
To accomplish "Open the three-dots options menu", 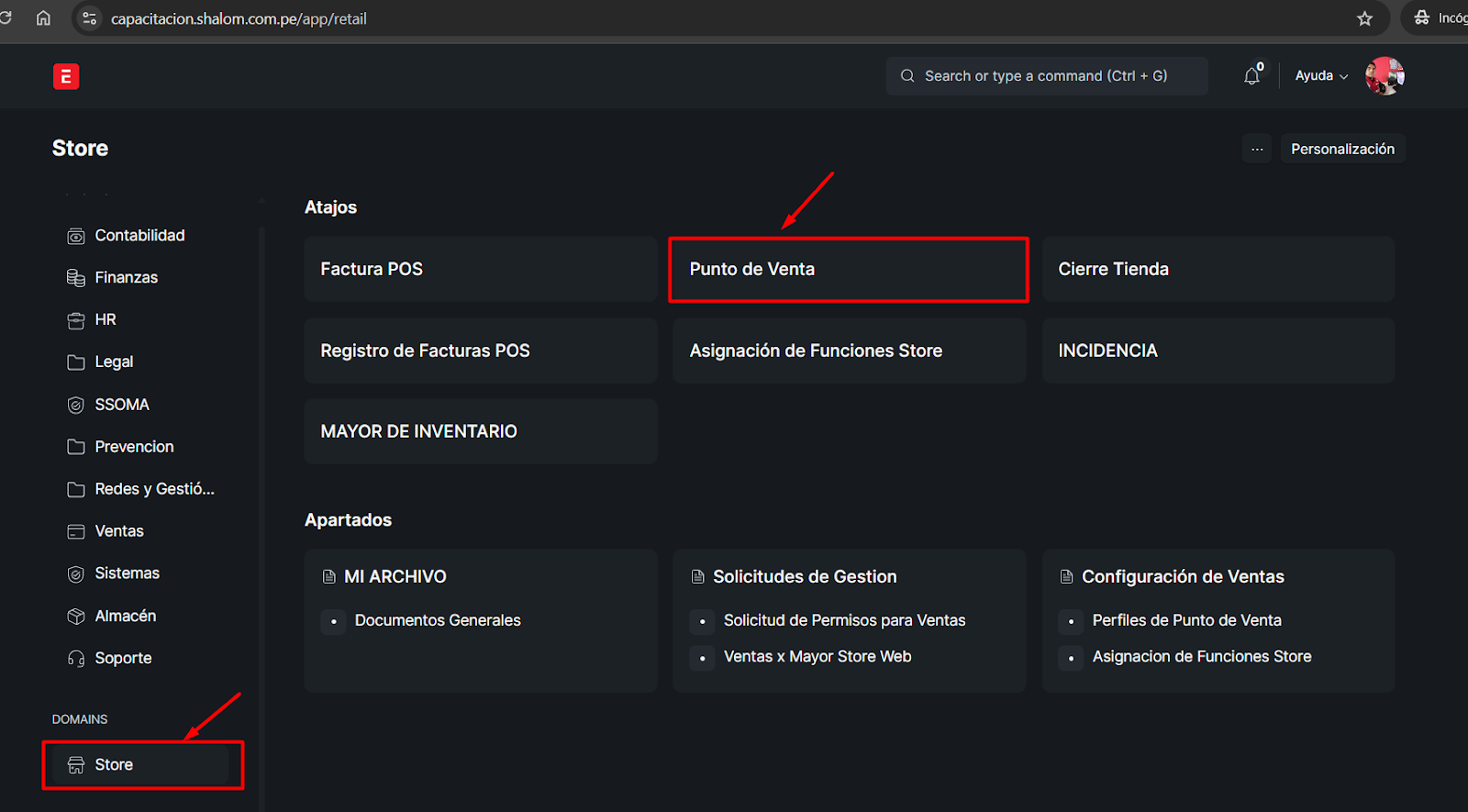I will coord(1257,149).
